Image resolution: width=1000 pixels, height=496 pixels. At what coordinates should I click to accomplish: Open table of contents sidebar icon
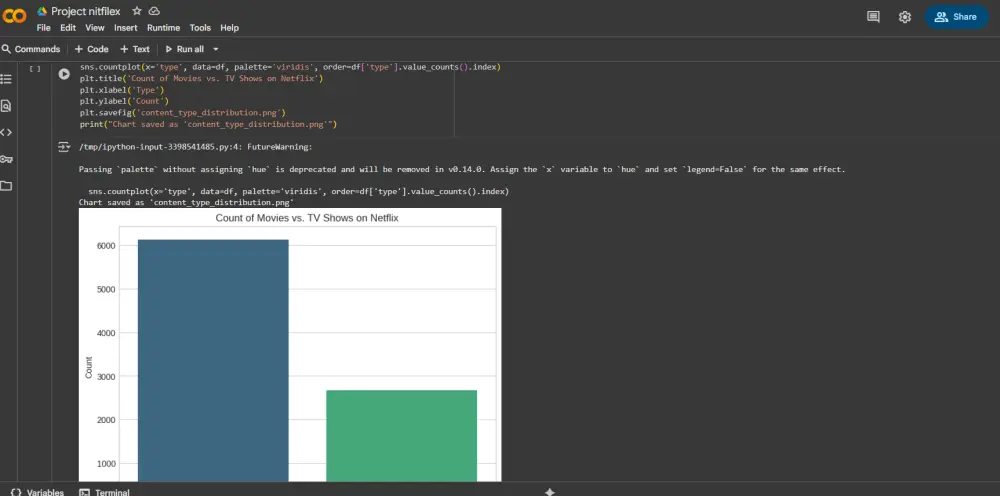6,79
